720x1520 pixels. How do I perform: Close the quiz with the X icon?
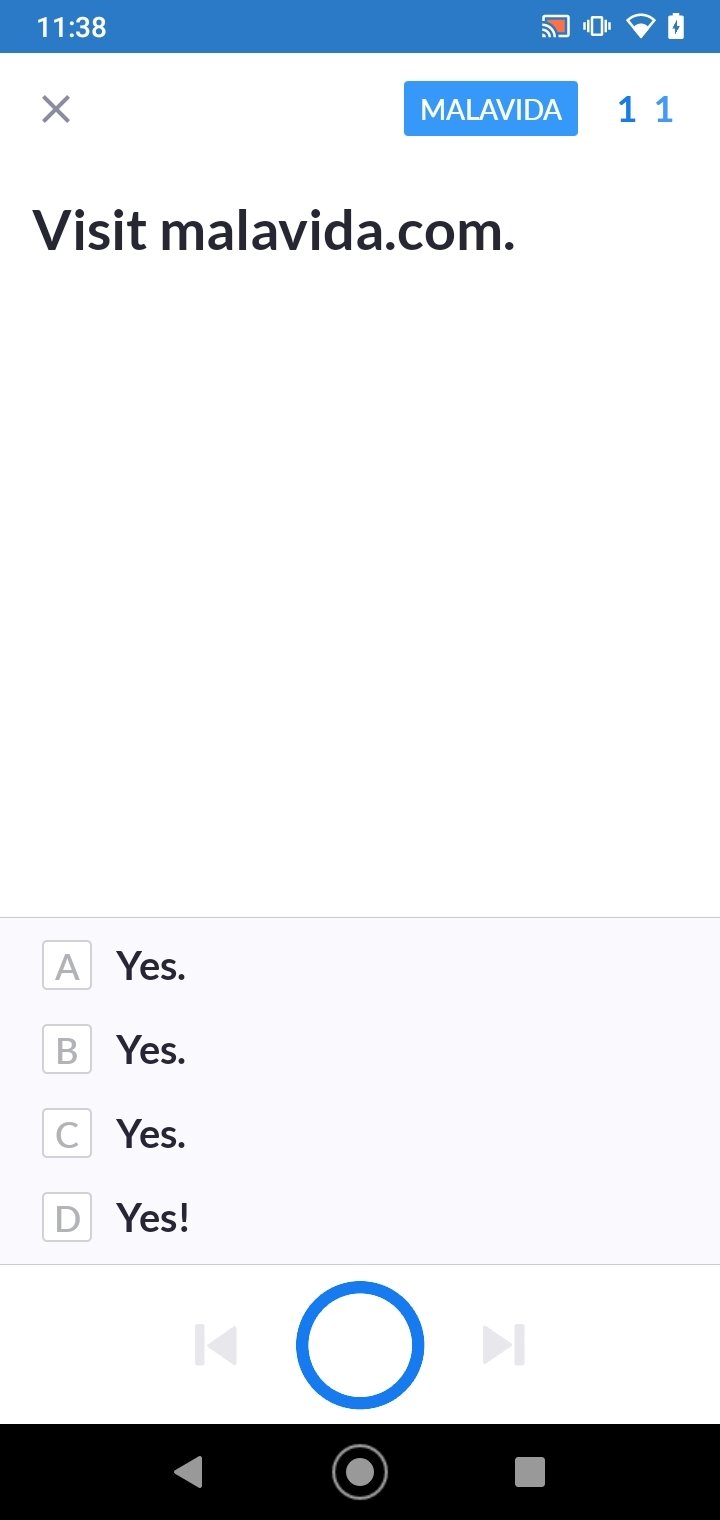56,108
